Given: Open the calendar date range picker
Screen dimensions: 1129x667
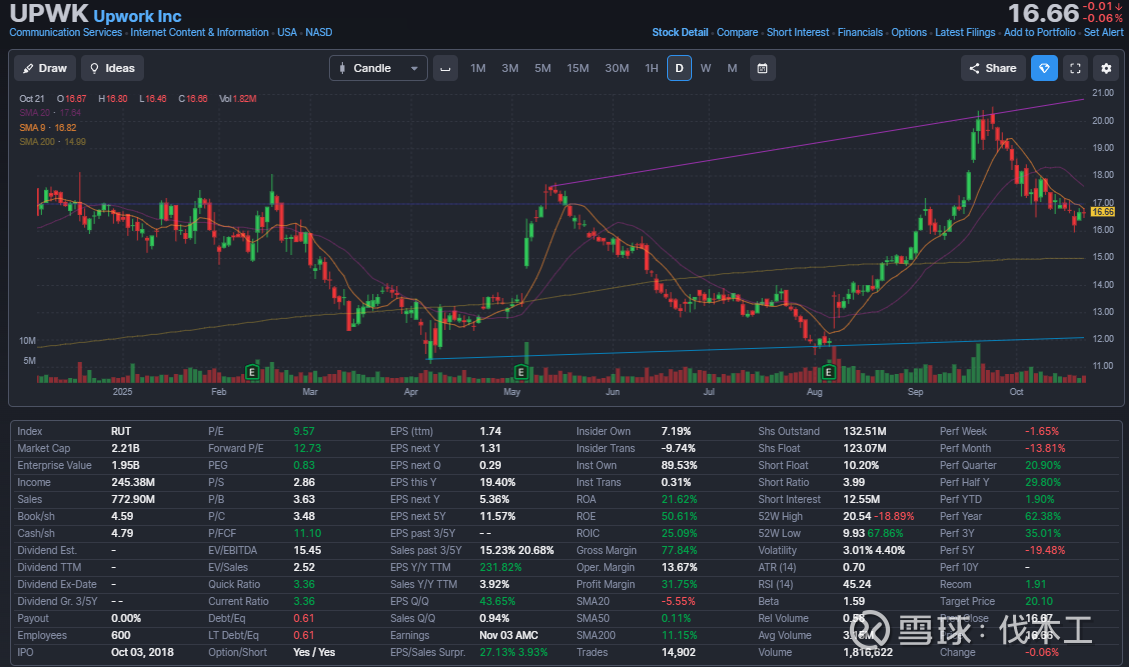Looking at the screenshot, I should pos(762,68).
